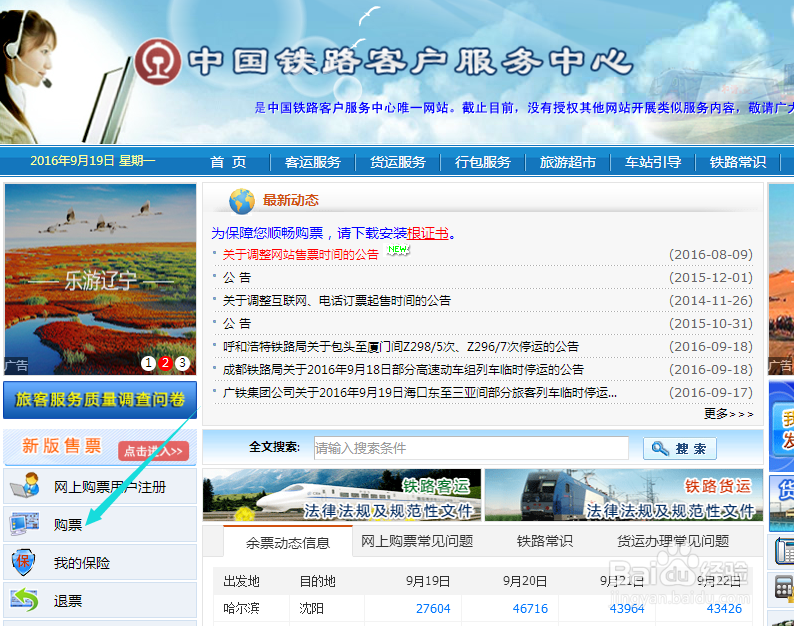Open 货运服务 menu

pyautogui.click(x=398, y=162)
